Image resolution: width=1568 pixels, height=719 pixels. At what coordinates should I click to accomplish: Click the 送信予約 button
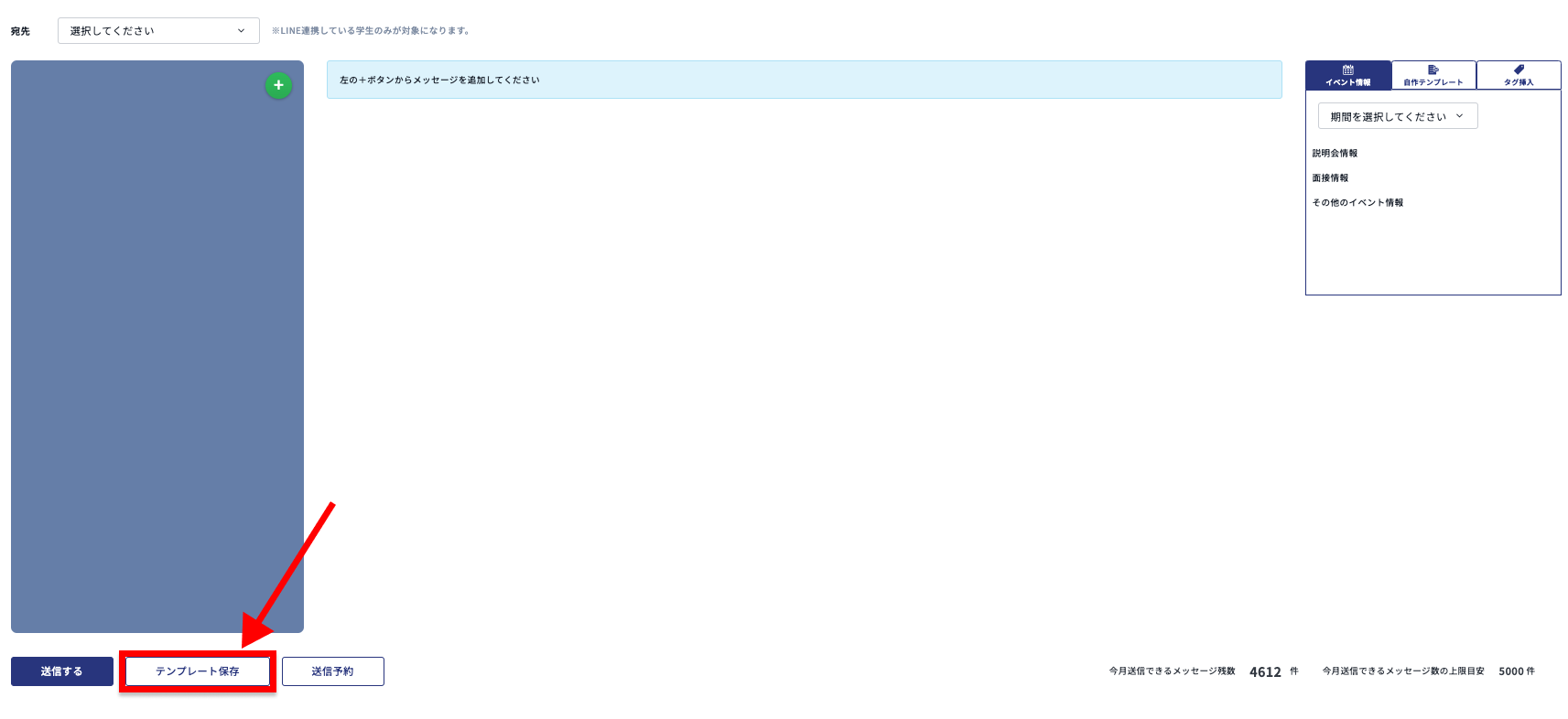pyautogui.click(x=332, y=671)
